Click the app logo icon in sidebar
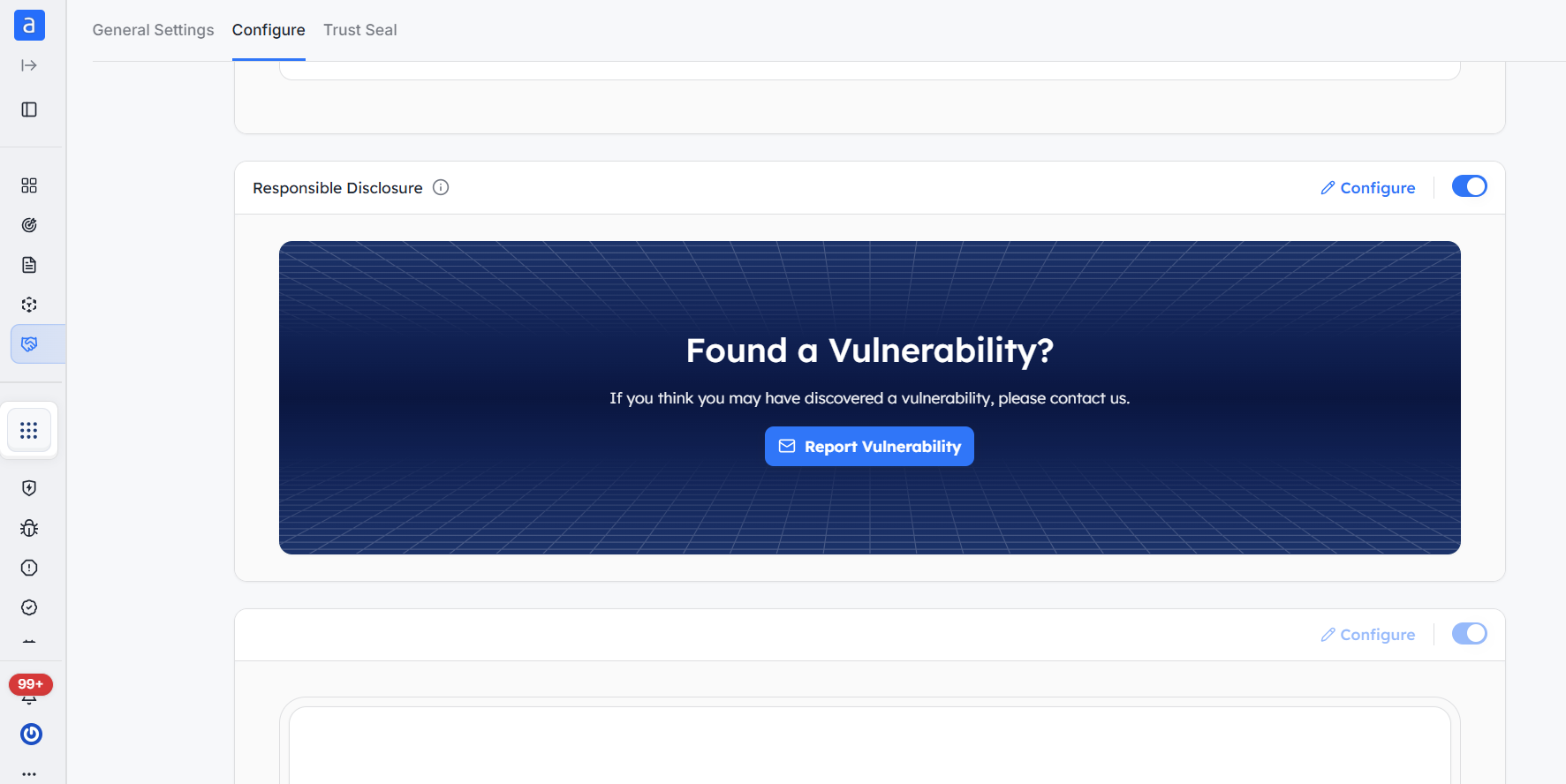The height and width of the screenshot is (784, 1566). [29, 26]
